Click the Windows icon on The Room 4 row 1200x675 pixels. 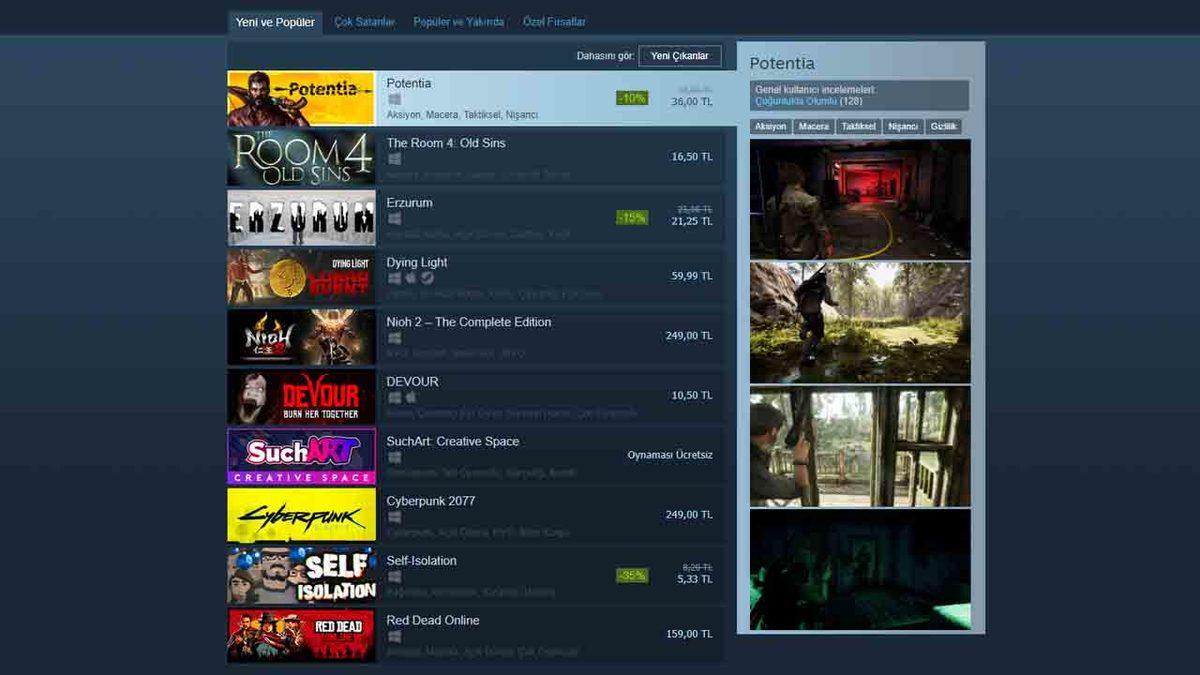(392, 159)
